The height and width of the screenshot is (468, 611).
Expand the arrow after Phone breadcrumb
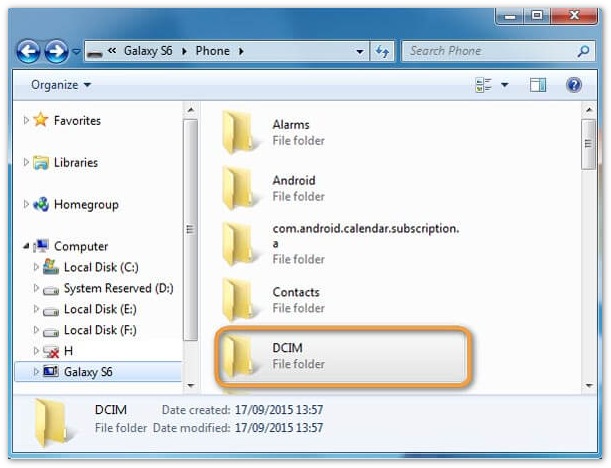(x=241, y=51)
